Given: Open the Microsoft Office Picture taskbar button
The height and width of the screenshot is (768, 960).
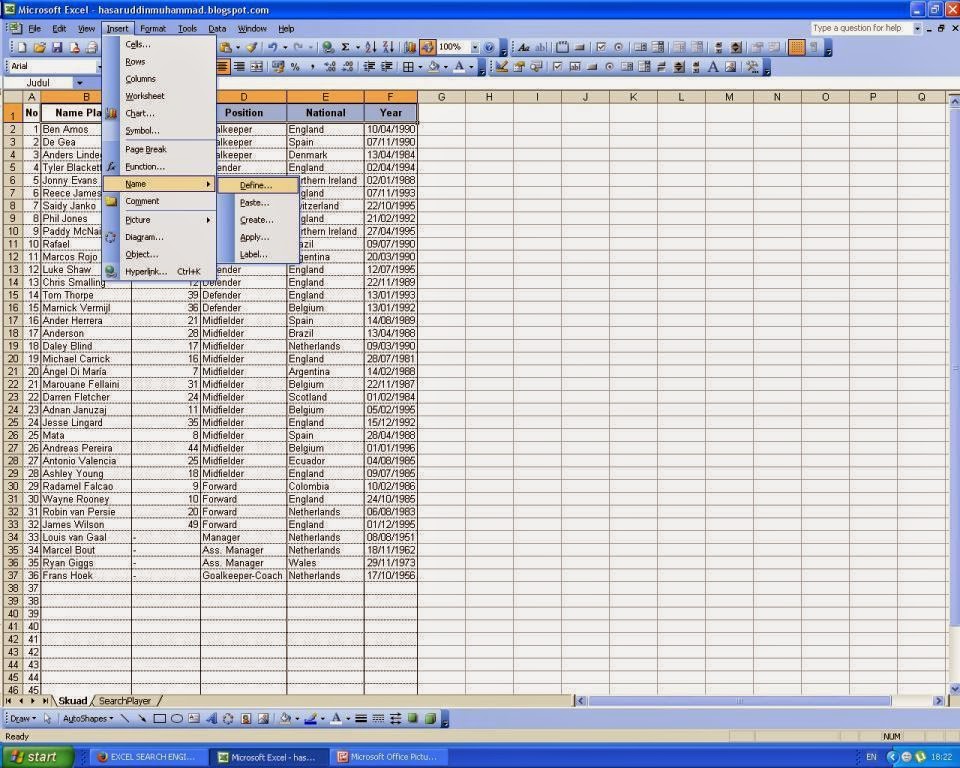Looking at the screenshot, I should point(390,756).
